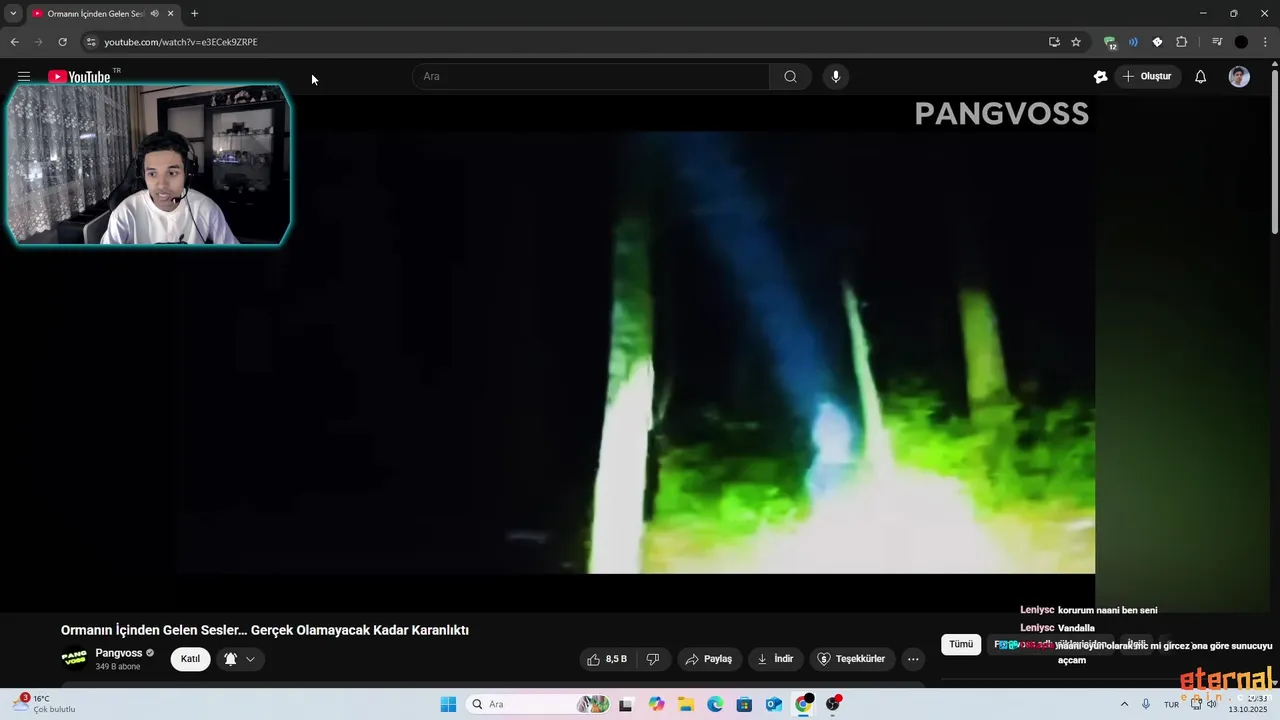Open the green extension with badge 12
1280x720 pixels.
(1110, 42)
